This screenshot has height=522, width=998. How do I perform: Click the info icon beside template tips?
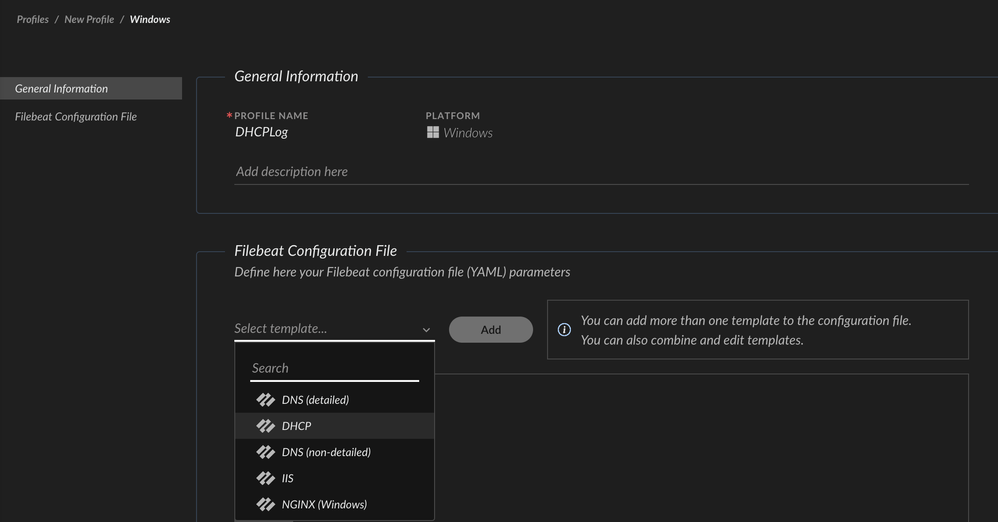click(x=564, y=330)
